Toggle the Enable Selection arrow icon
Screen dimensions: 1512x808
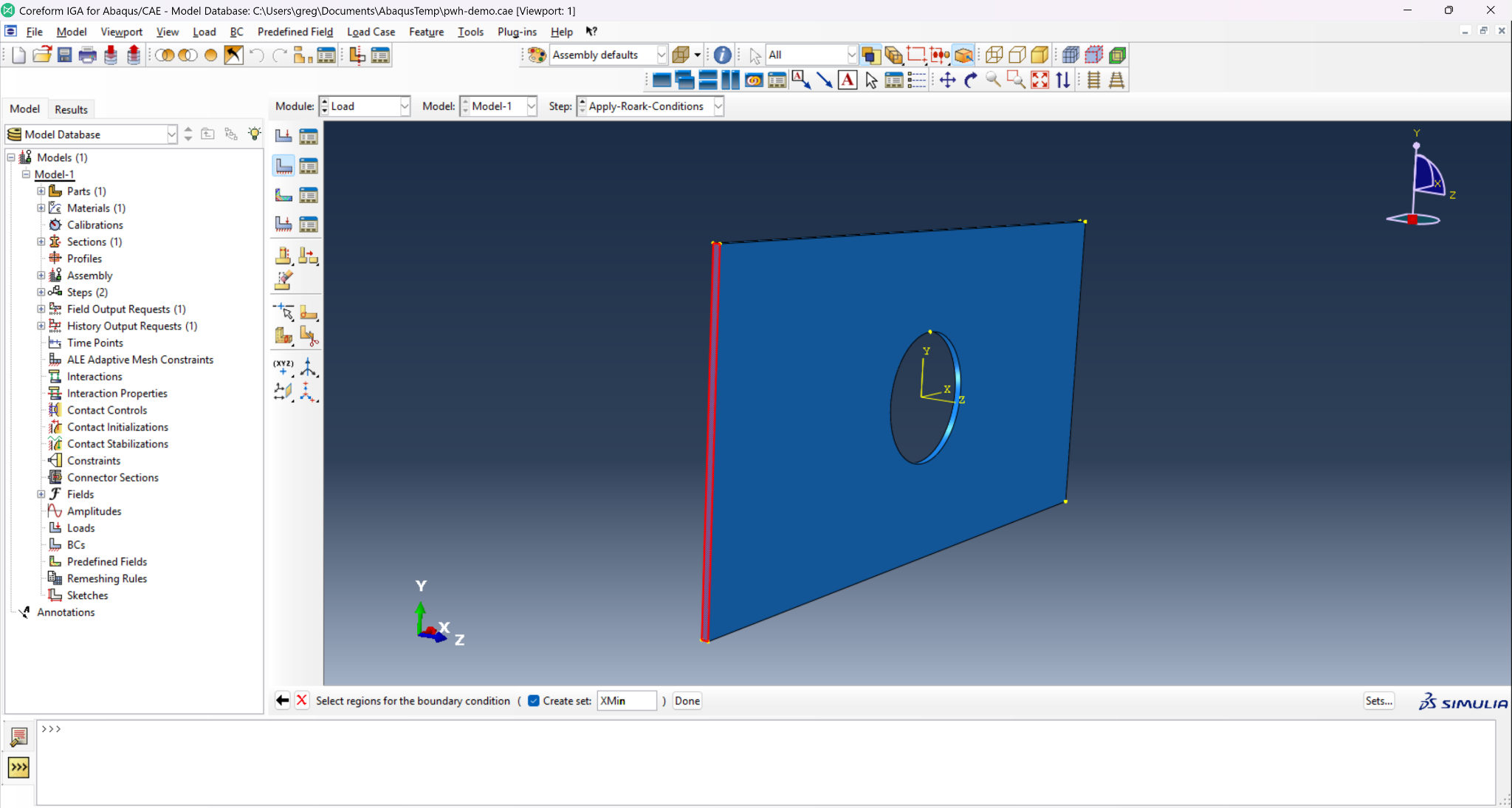click(x=755, y=55)
